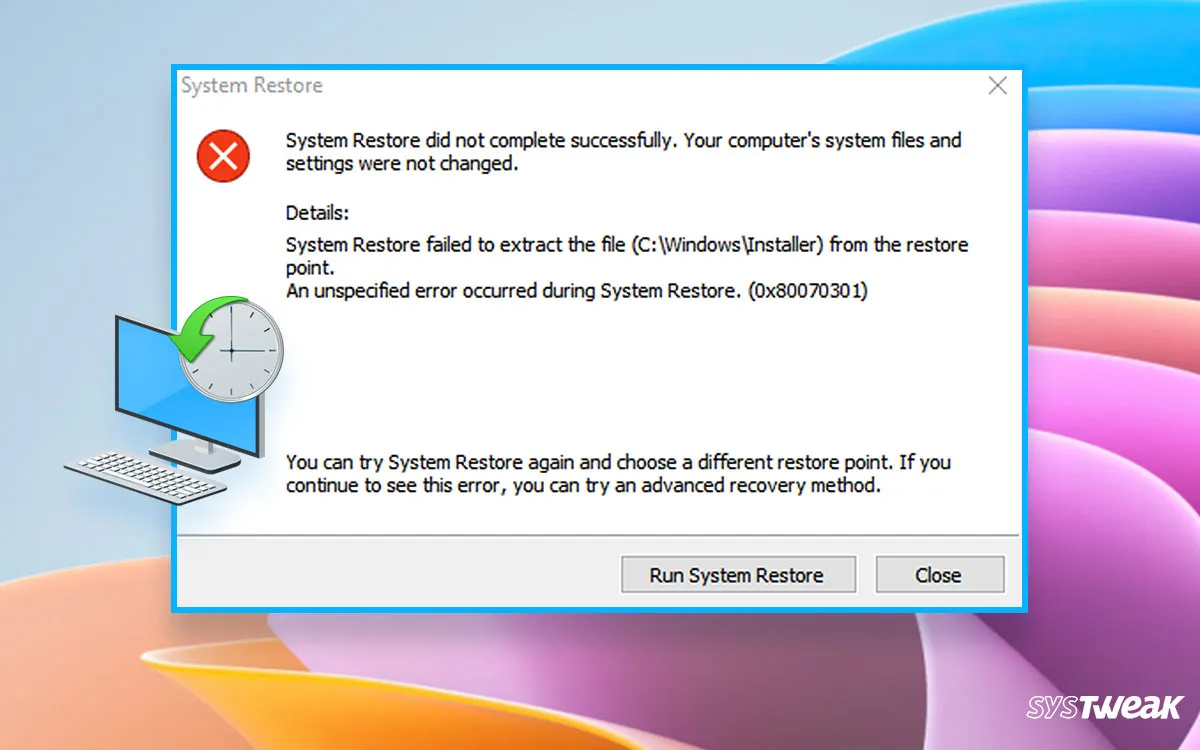Click the Close button in the dialog
1200x750 pixels.
click(x=939, y=575)
